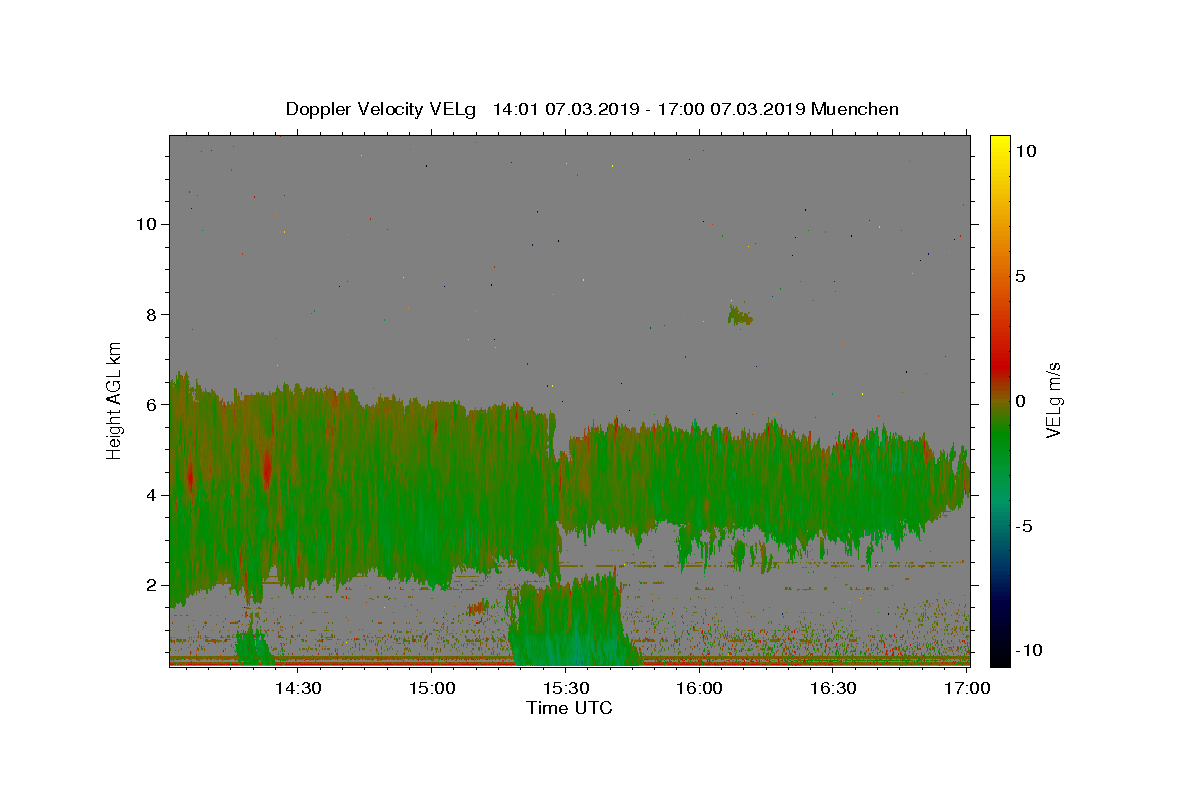
Task: Click the 14:30 time tick label
Action: point(298,688)
